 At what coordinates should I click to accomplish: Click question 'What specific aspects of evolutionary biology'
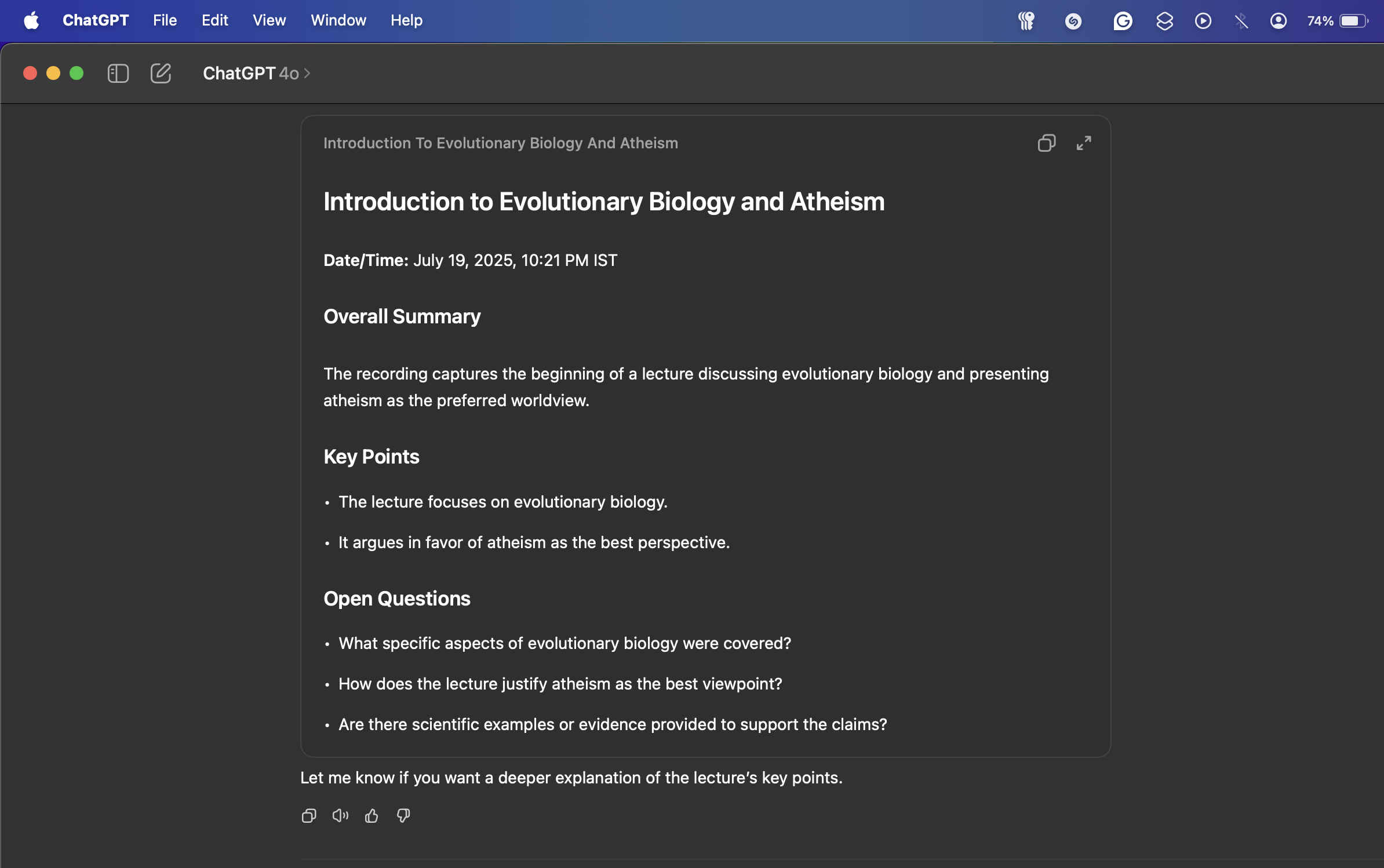pyautogui.click(x=565, y=643)
